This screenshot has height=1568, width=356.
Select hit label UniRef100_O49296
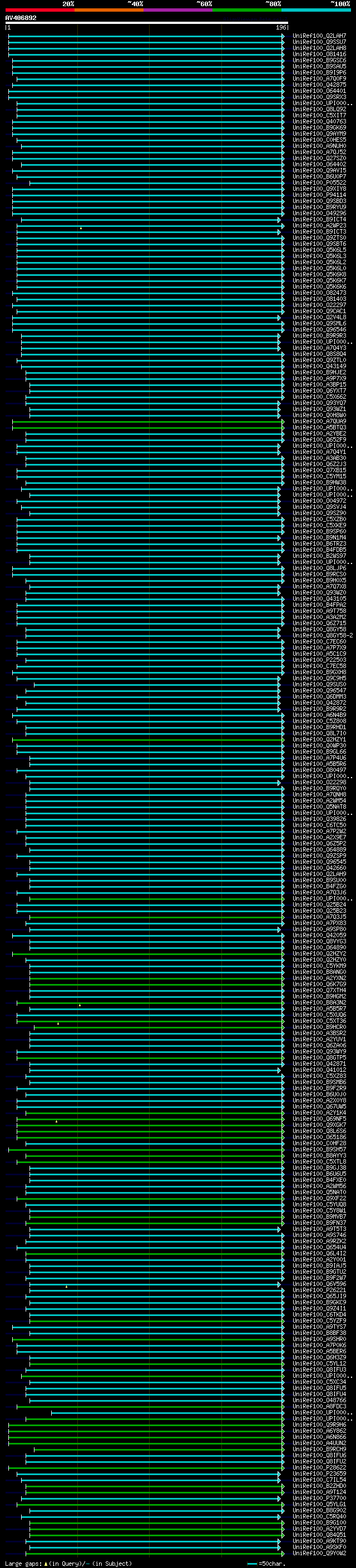point(319,214)
